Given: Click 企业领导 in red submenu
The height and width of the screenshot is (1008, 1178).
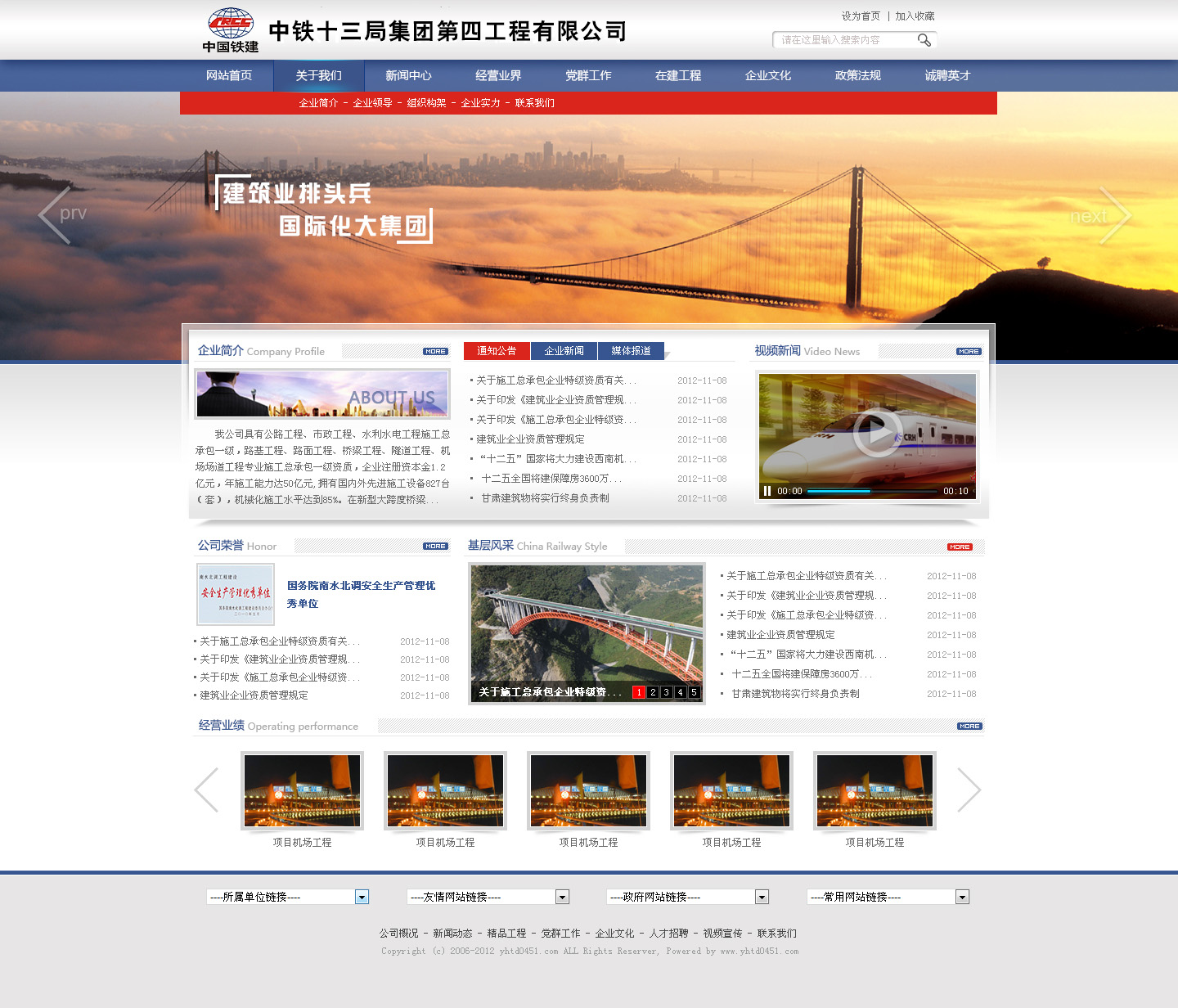Looking at the screenshot, I should point(372,103).
